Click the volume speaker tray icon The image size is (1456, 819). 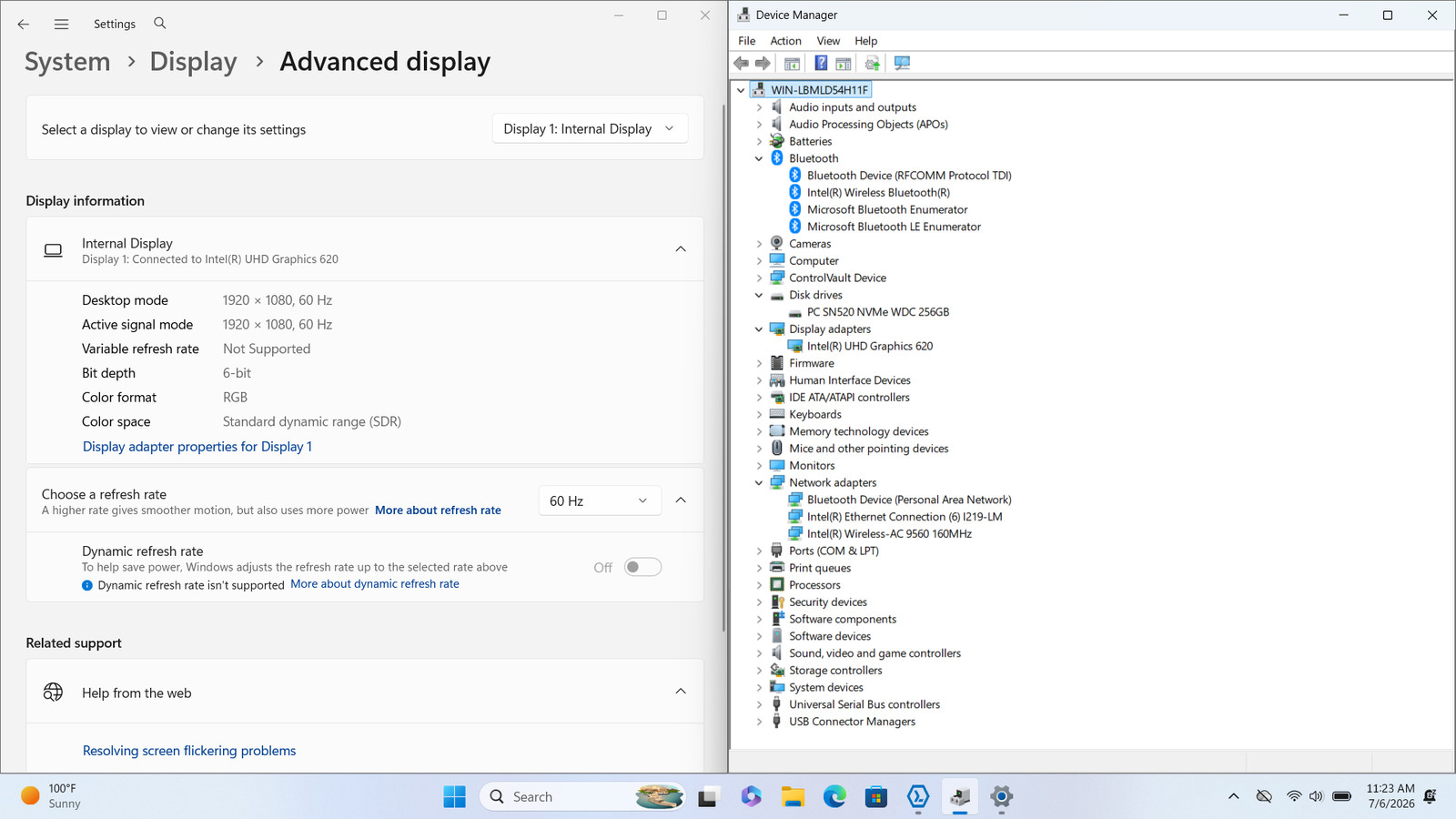(1316, 796)
